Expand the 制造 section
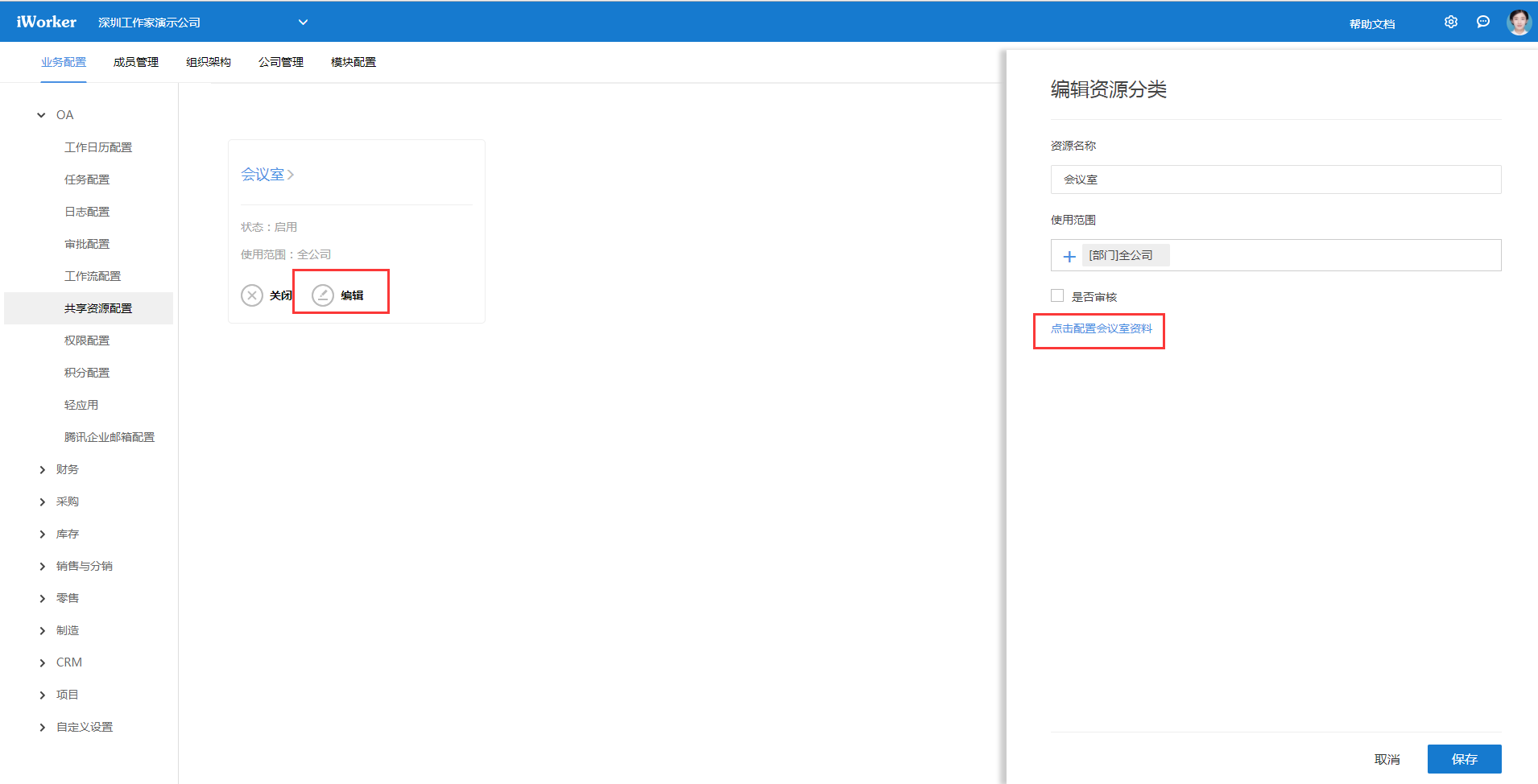 [42, 630]
